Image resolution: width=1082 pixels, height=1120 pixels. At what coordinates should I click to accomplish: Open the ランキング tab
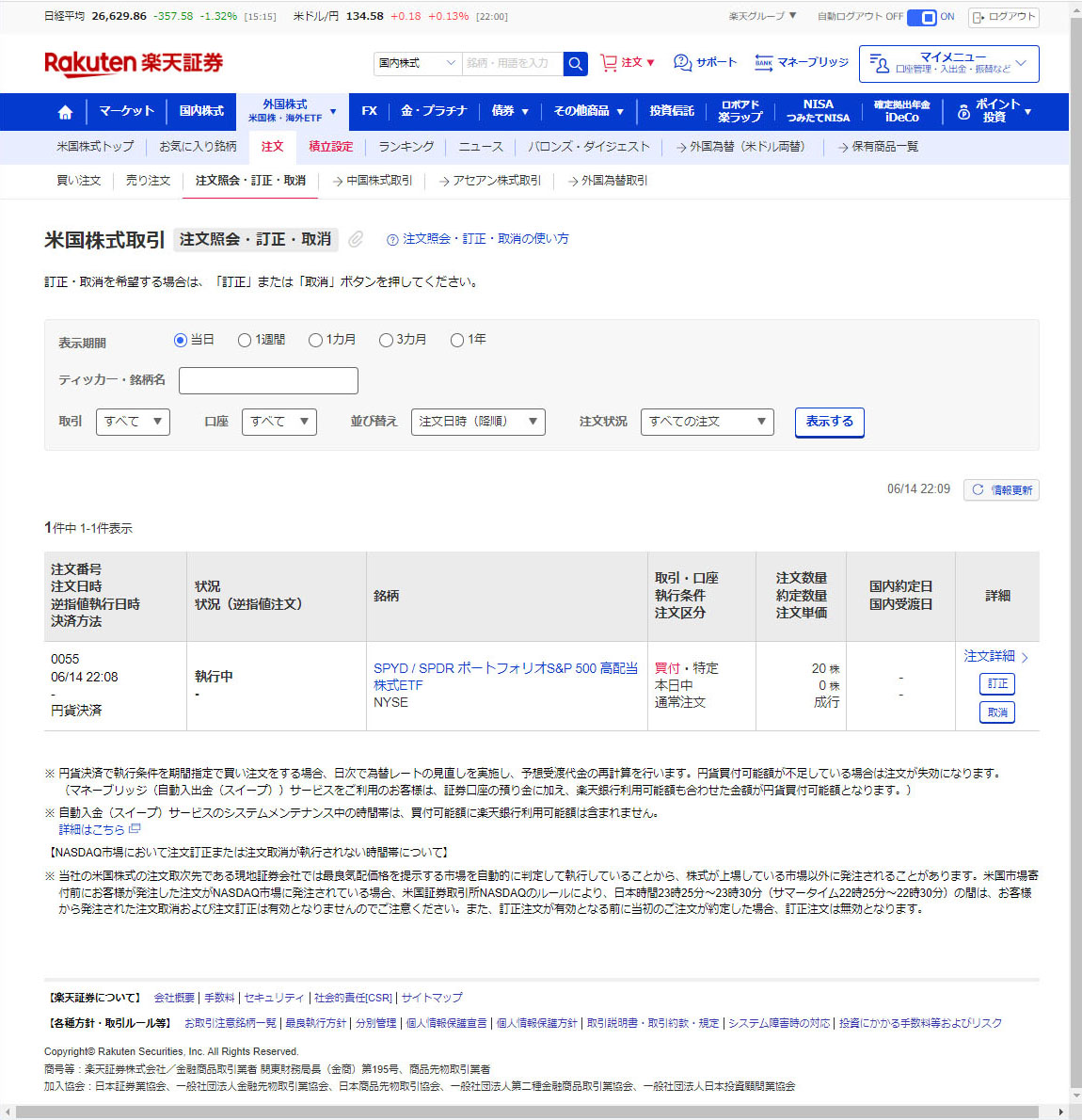pyautogui.click(x=406, y=147)
